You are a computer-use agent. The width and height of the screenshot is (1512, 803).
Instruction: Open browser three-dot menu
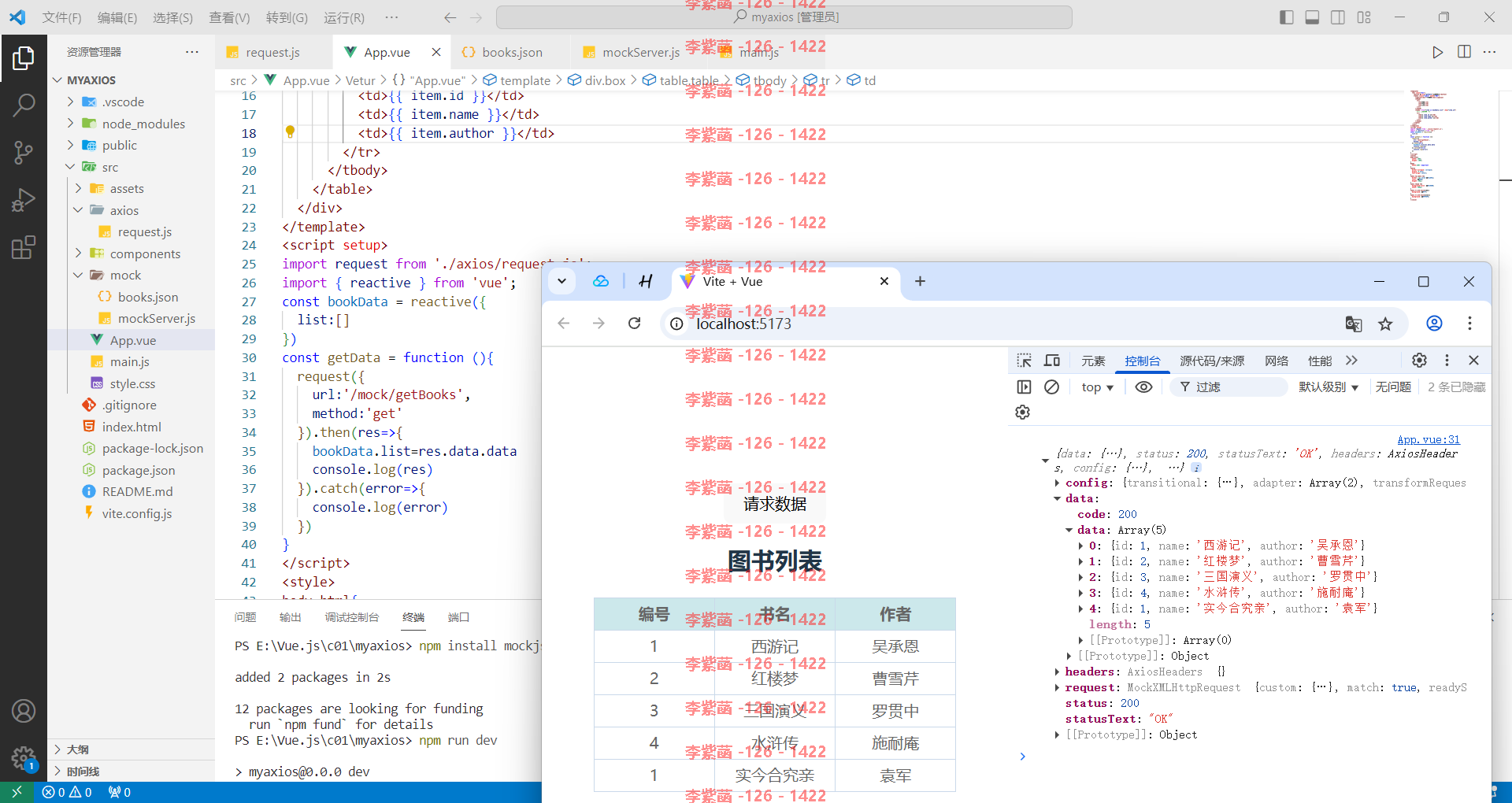(x=1469, y=324)
